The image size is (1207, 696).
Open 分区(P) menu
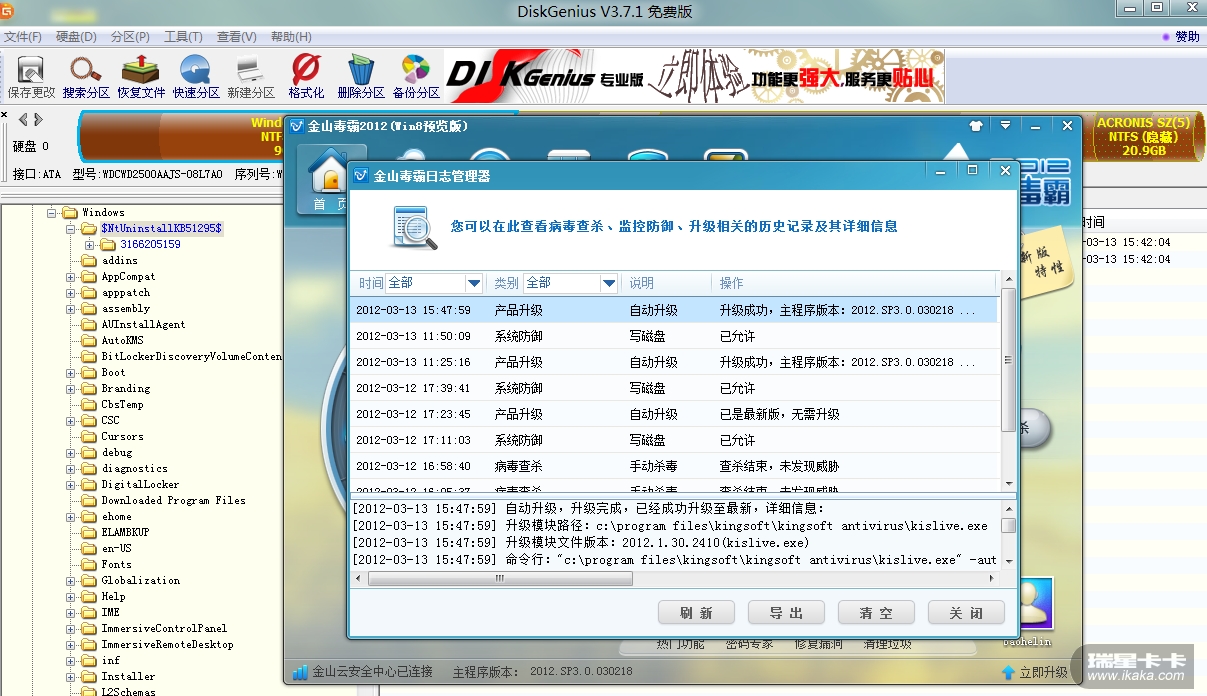(x=130, y=37)
